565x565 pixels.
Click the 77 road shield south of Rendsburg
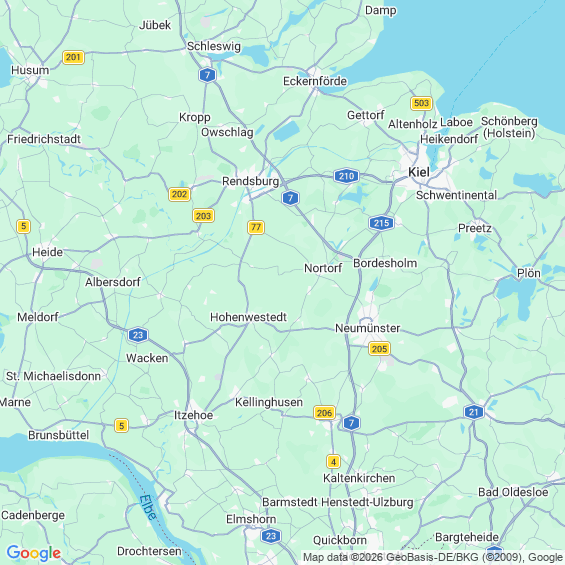(x=256, y=227)
